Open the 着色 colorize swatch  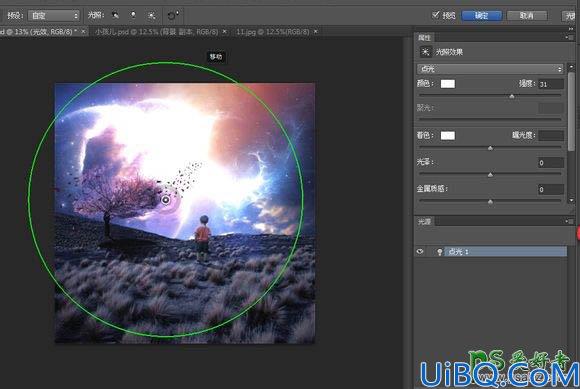tap(448, 135)
